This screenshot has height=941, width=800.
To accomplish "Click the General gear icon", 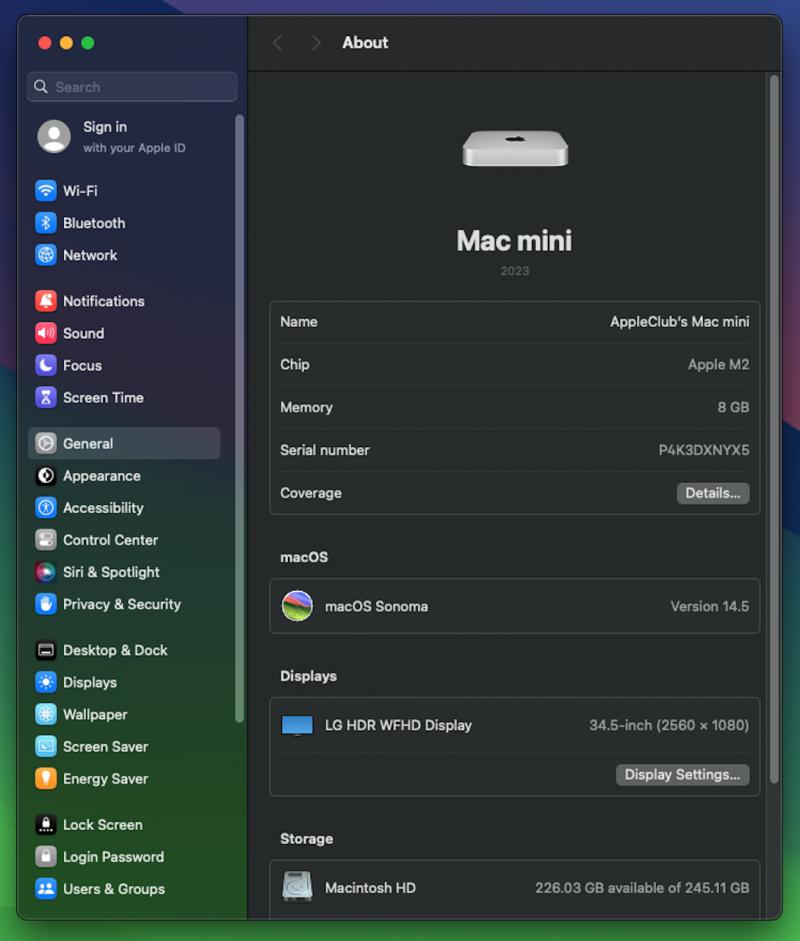I will (46, 443).
